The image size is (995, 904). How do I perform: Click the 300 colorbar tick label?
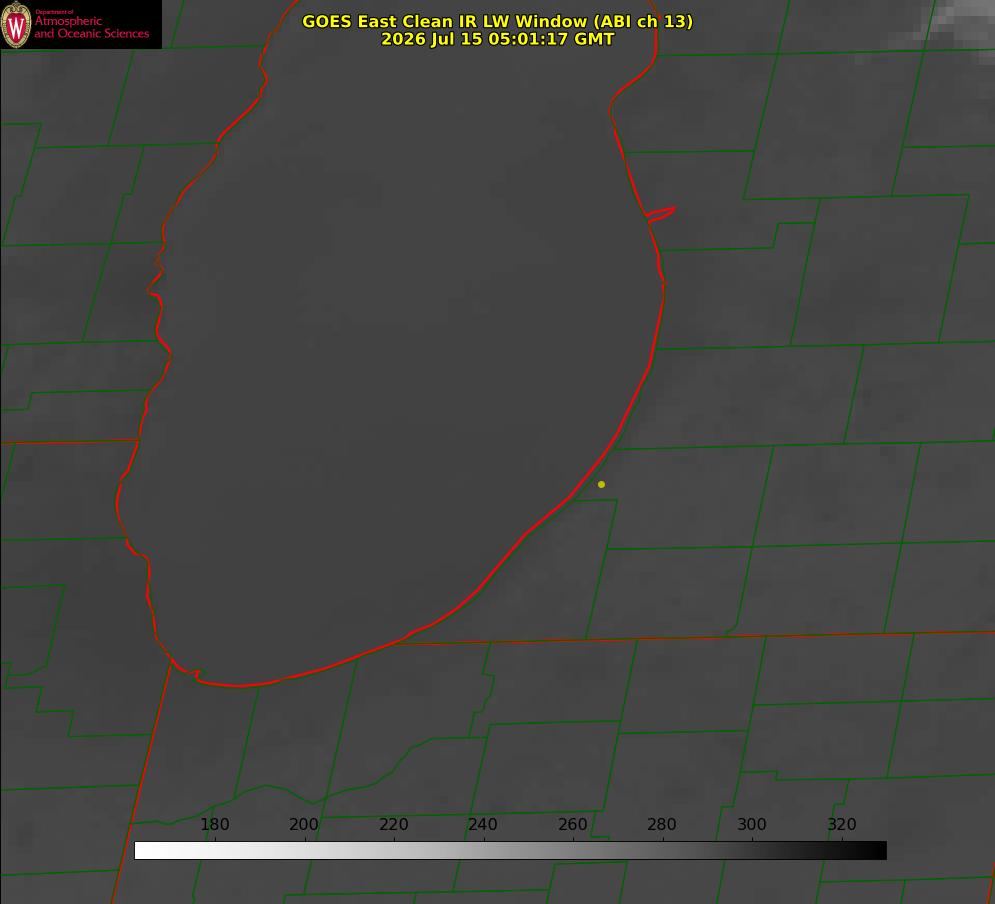point(752,824)
